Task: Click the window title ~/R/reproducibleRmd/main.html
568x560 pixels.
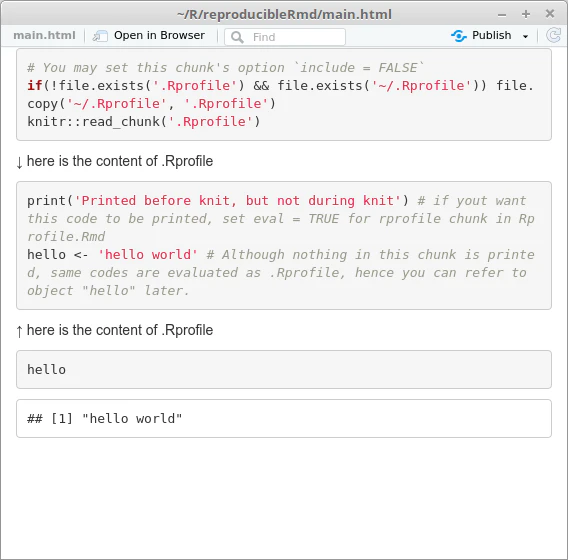Action: point(284,14)
